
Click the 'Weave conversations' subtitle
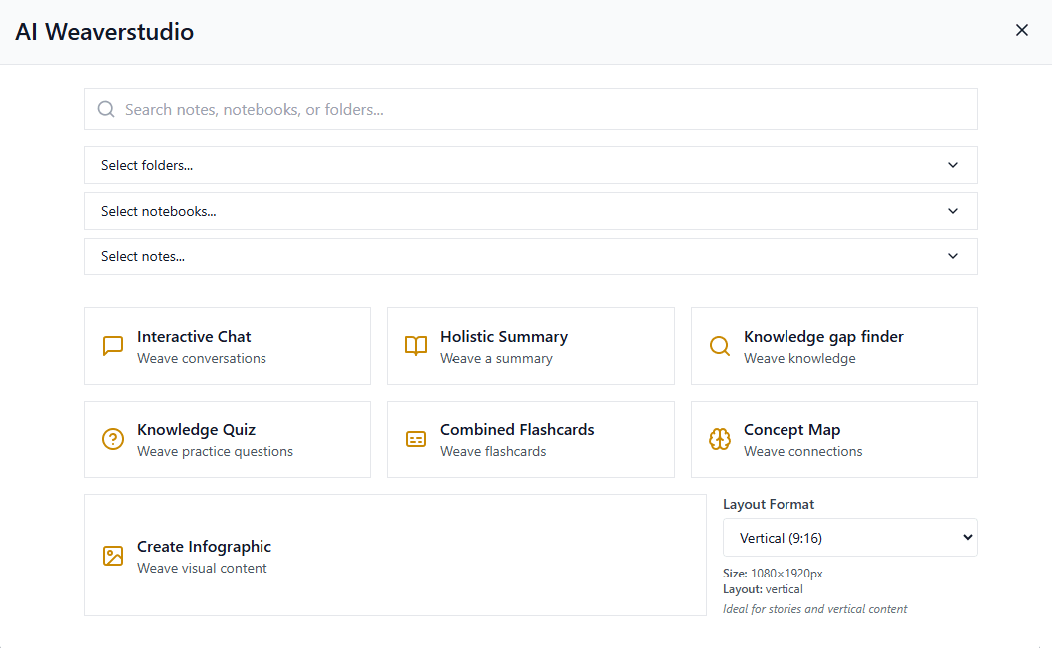tap(201, 359)
